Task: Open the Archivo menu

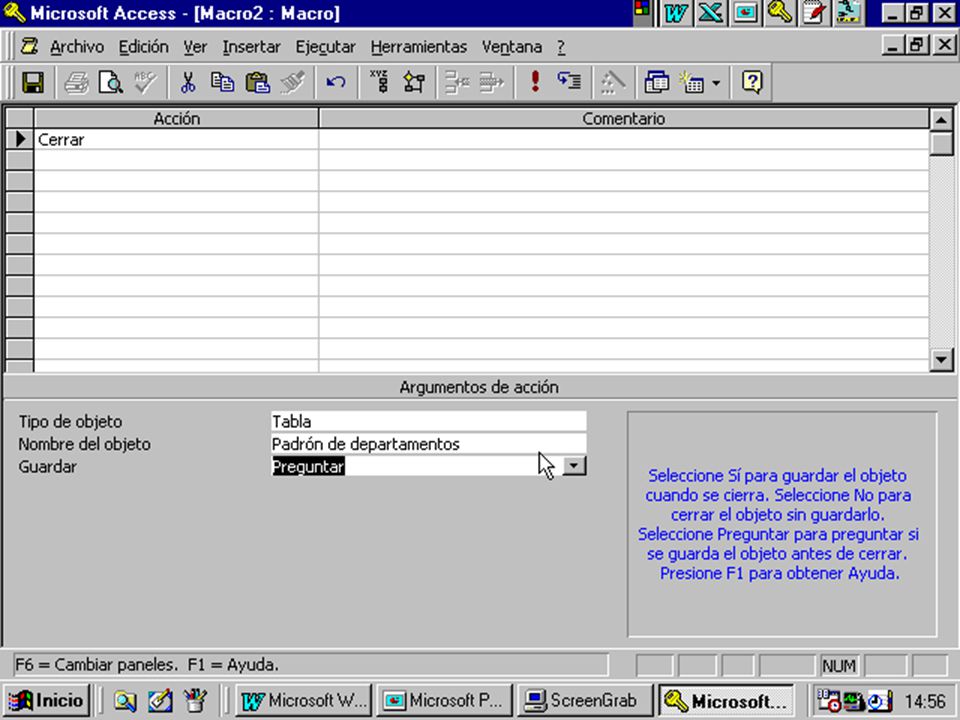Action: pos(77,47)
